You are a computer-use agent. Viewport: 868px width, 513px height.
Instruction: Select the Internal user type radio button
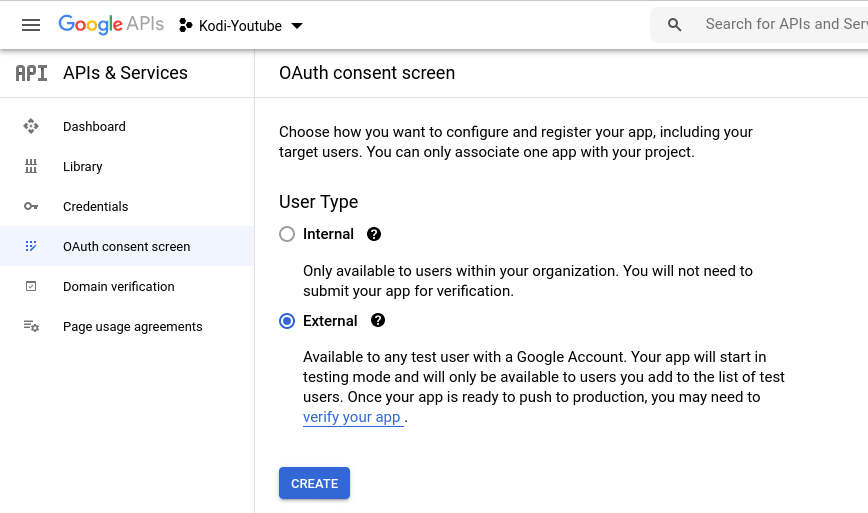[287, 234]
